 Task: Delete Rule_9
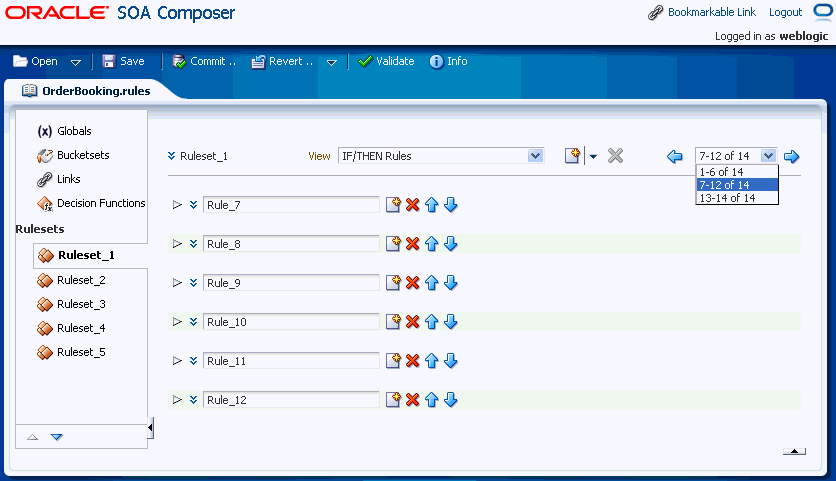tap(413, 283)
